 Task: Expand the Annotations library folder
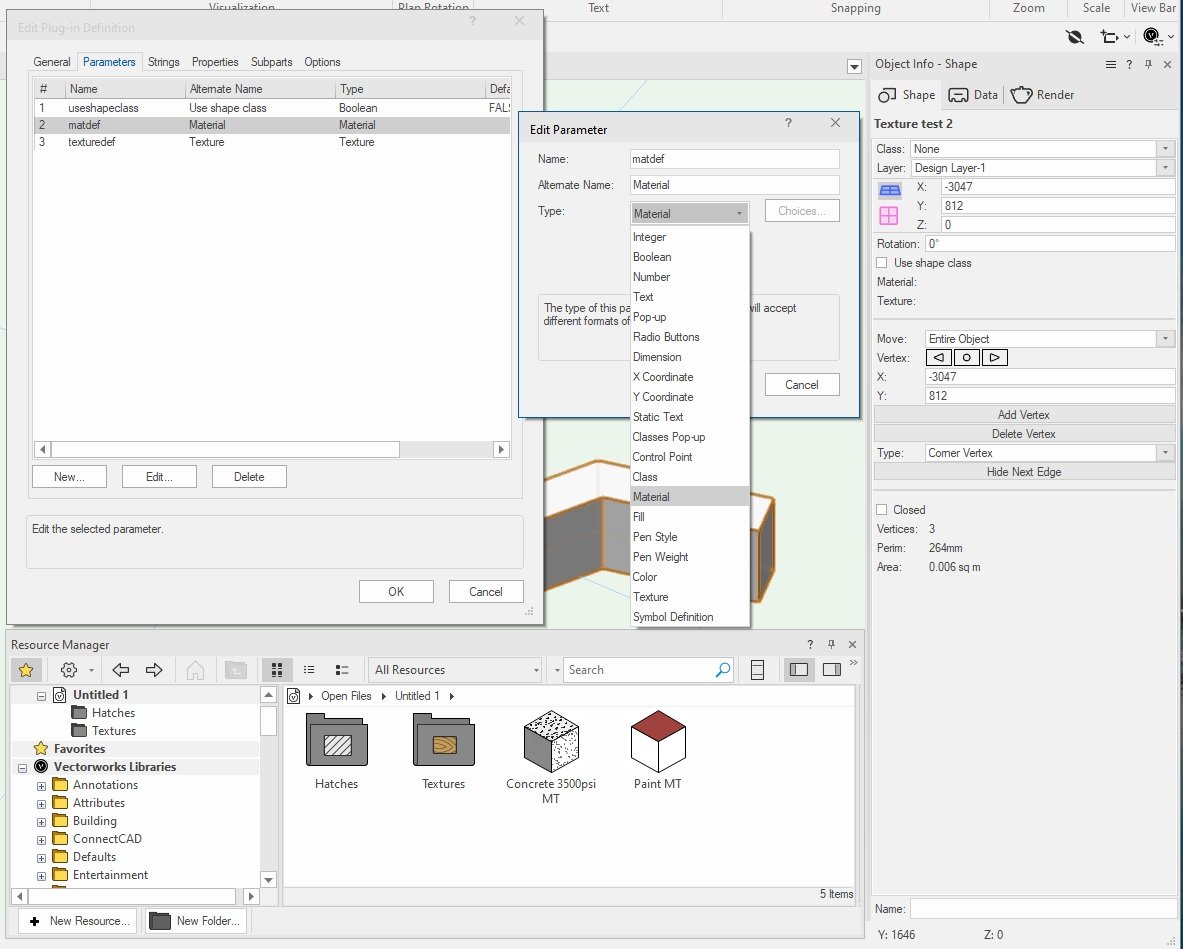42,786
